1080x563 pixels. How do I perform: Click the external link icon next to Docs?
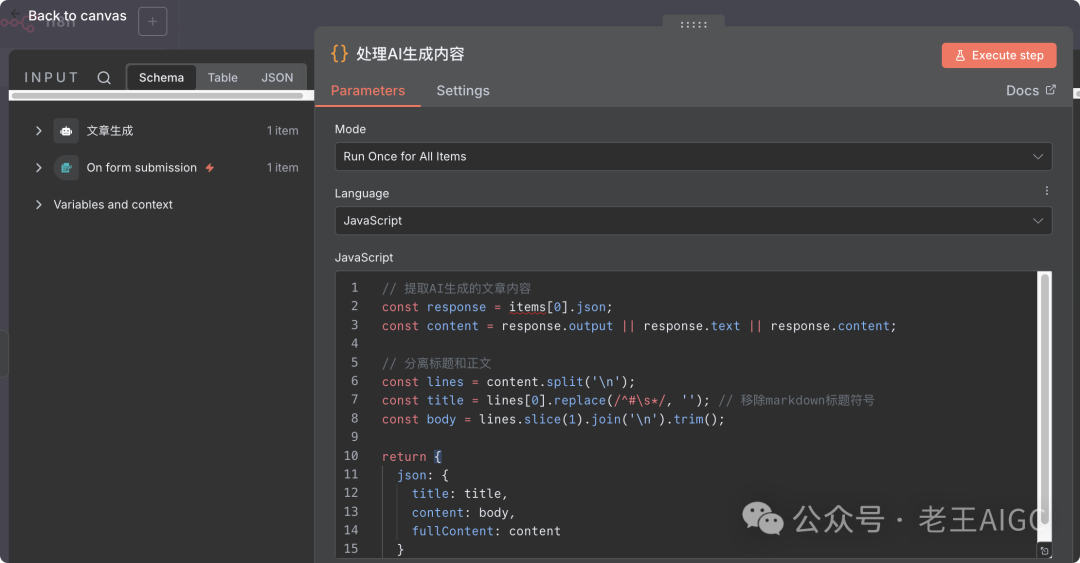(x=1050, y=90)
